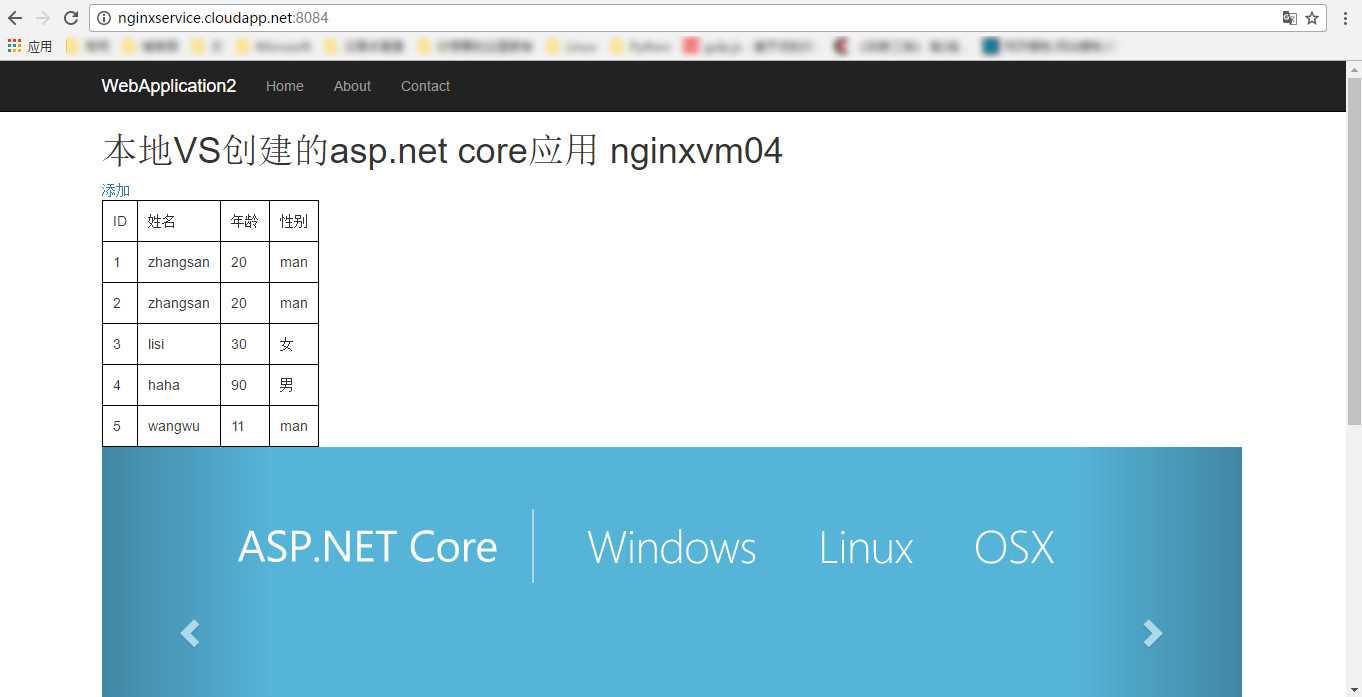Click the 添加 link

point(116,190)
